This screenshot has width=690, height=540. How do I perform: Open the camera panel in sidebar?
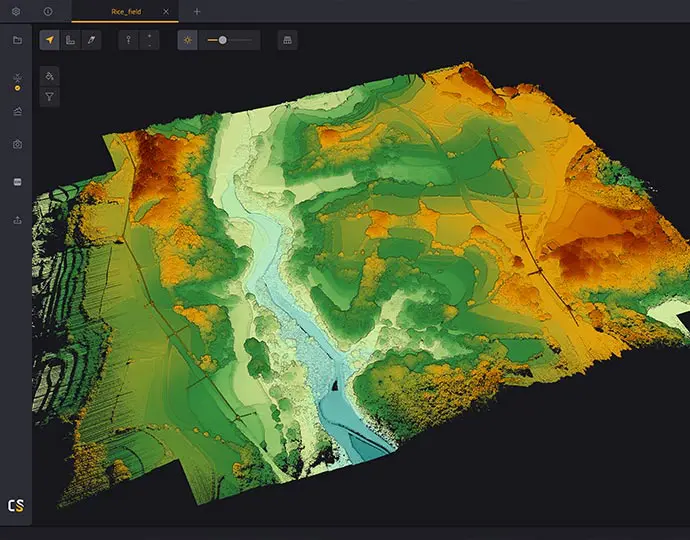17,145
